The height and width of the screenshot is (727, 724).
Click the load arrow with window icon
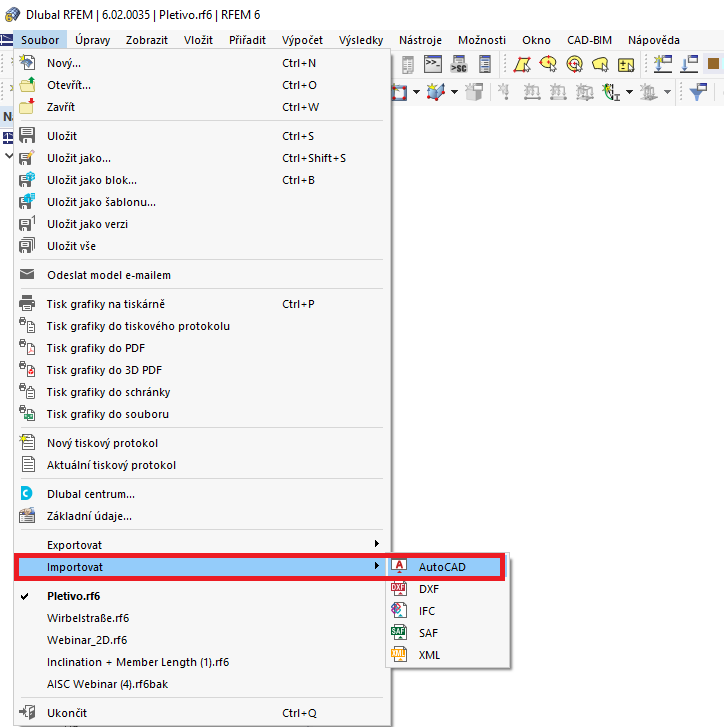click(x=689, y=64)
